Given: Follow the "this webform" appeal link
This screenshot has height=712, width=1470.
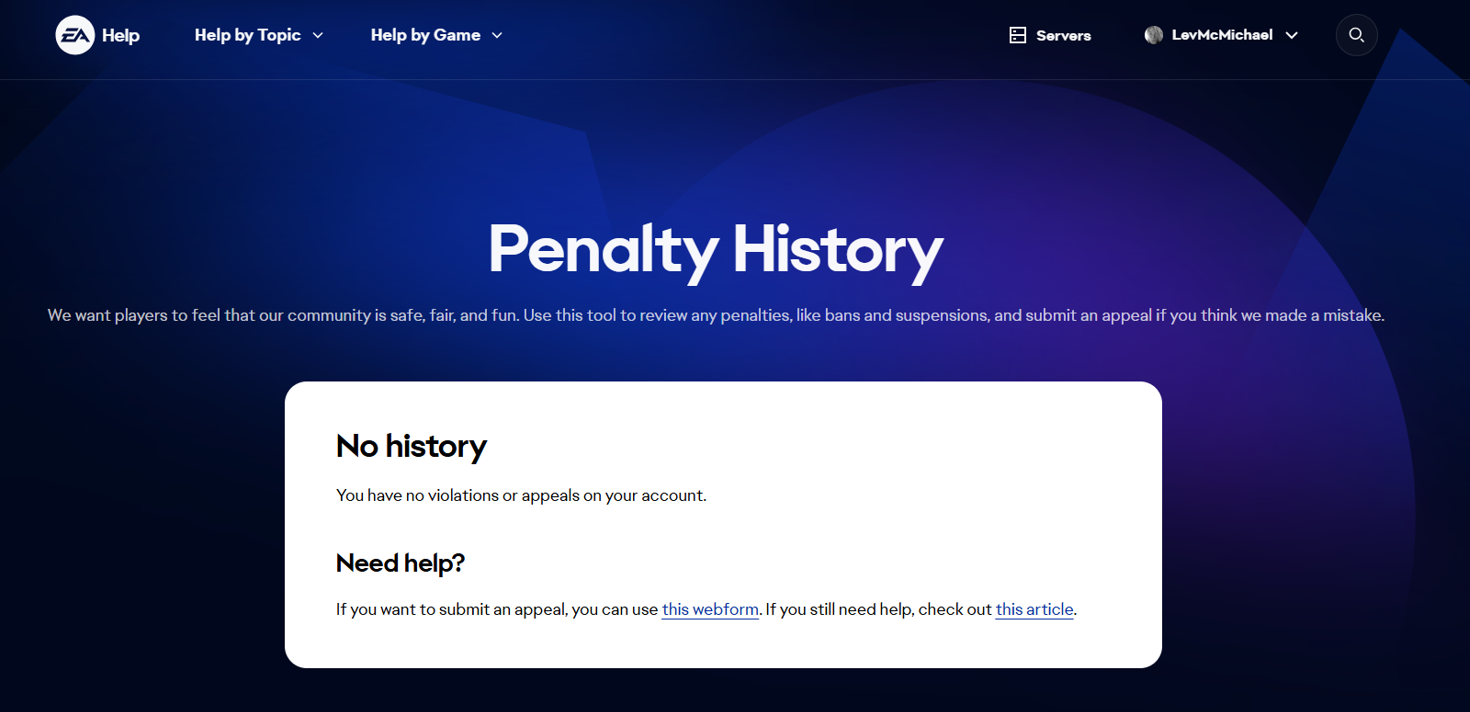Looking at the screenshot, I should pos(710,609).
